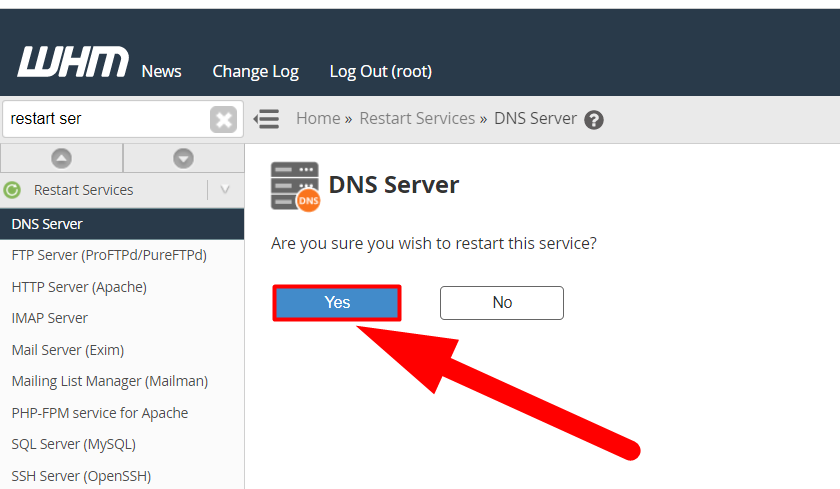Select Restart Services sidebar heading
The width and height of the screenshot is (840, 489).
(x=84, y=190)
